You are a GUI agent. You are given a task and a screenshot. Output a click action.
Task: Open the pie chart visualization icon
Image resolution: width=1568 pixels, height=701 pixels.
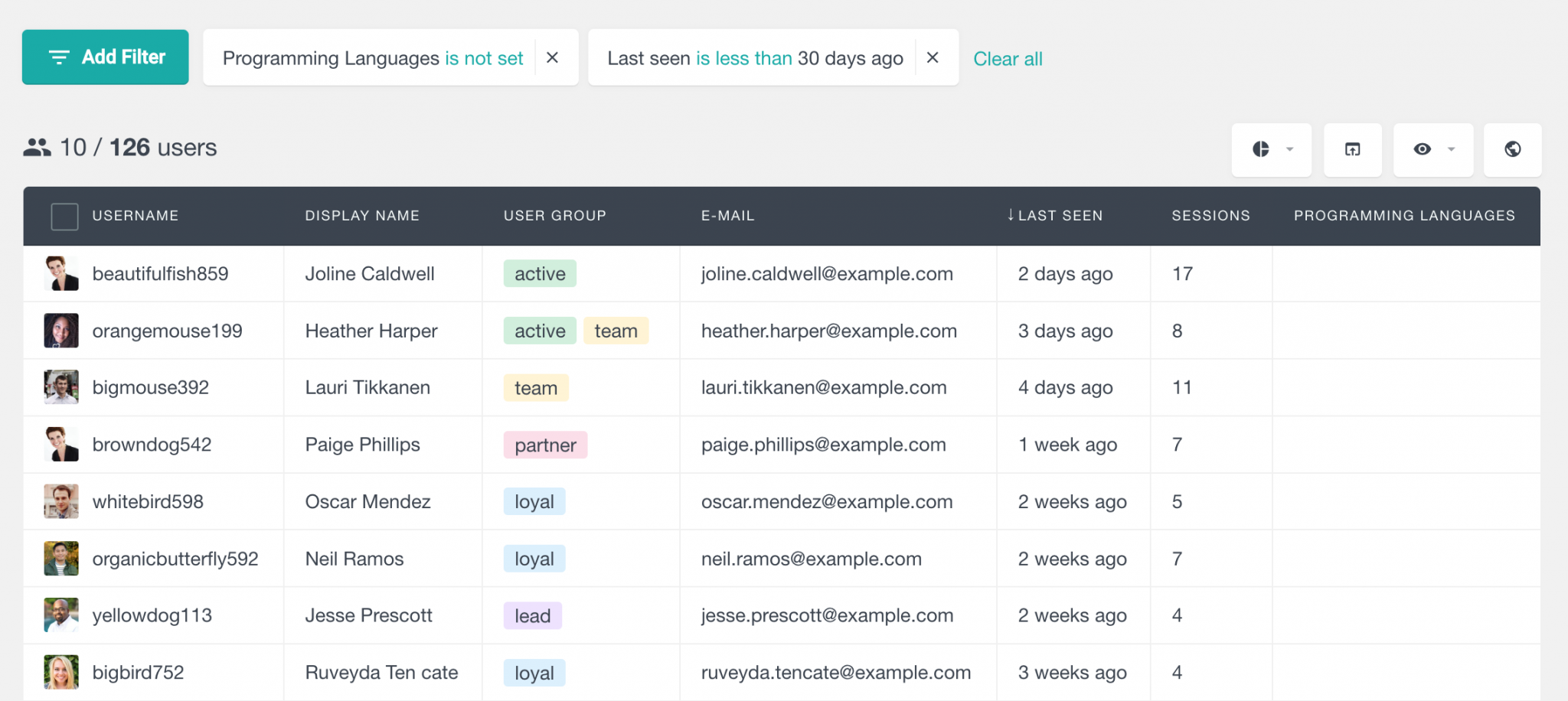tap(1263, 150)
